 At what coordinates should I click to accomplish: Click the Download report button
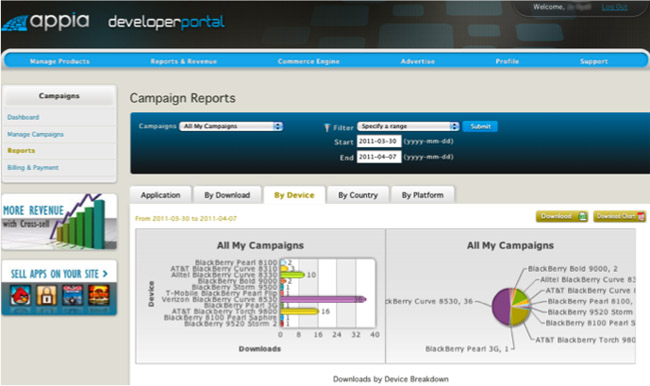[562, 216]
